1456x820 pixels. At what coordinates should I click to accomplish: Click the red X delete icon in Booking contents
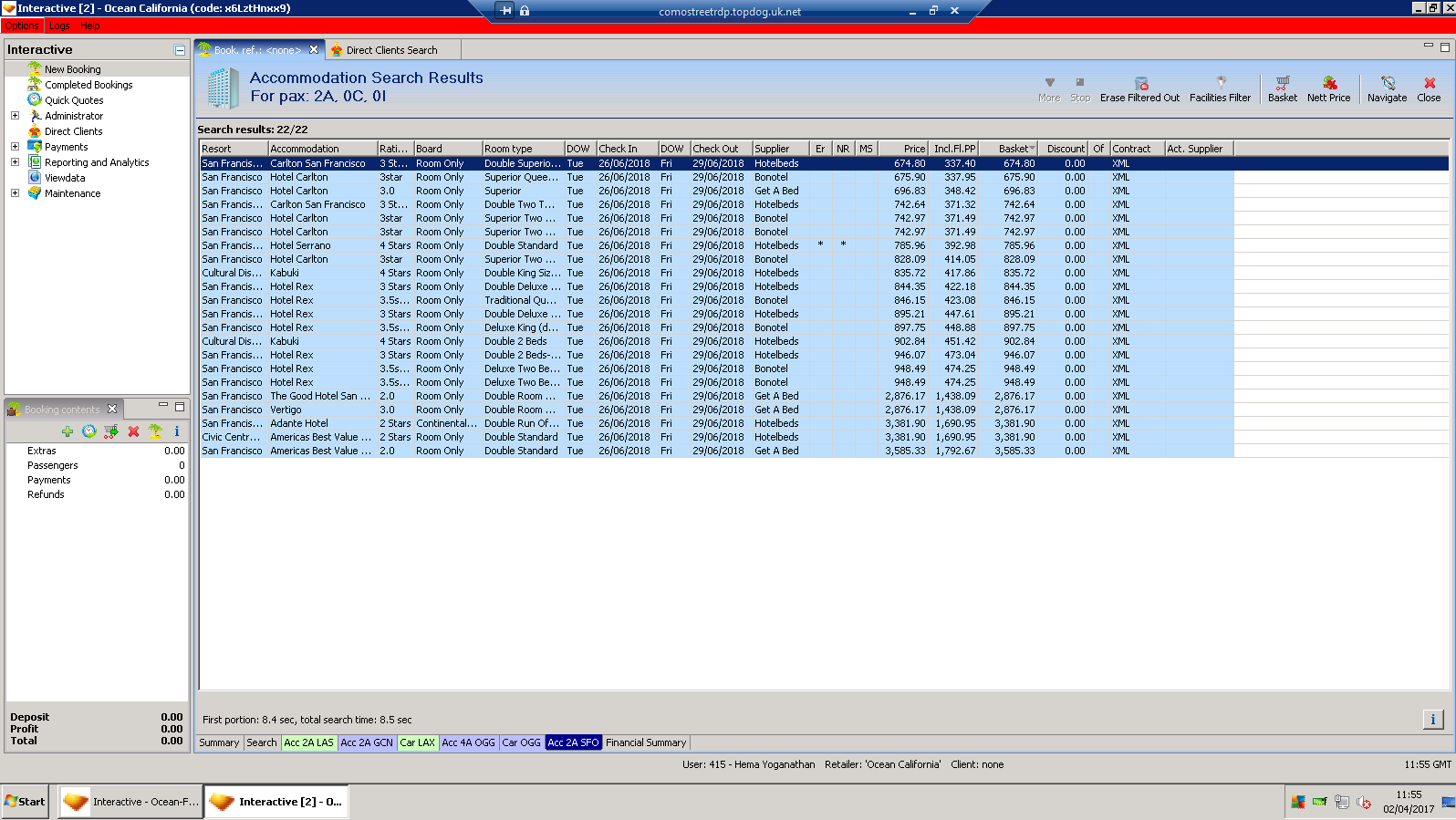coord(133,431)
